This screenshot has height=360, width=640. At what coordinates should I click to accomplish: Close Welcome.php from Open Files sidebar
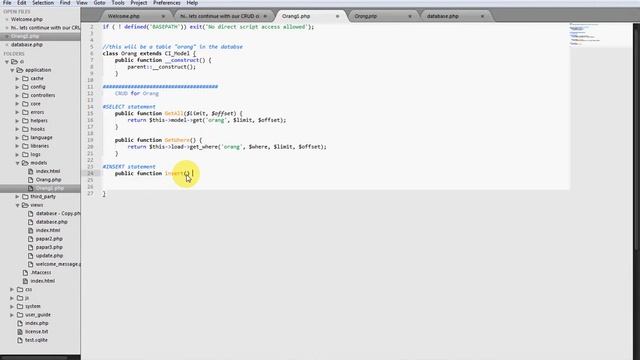[x=7, y=19]
